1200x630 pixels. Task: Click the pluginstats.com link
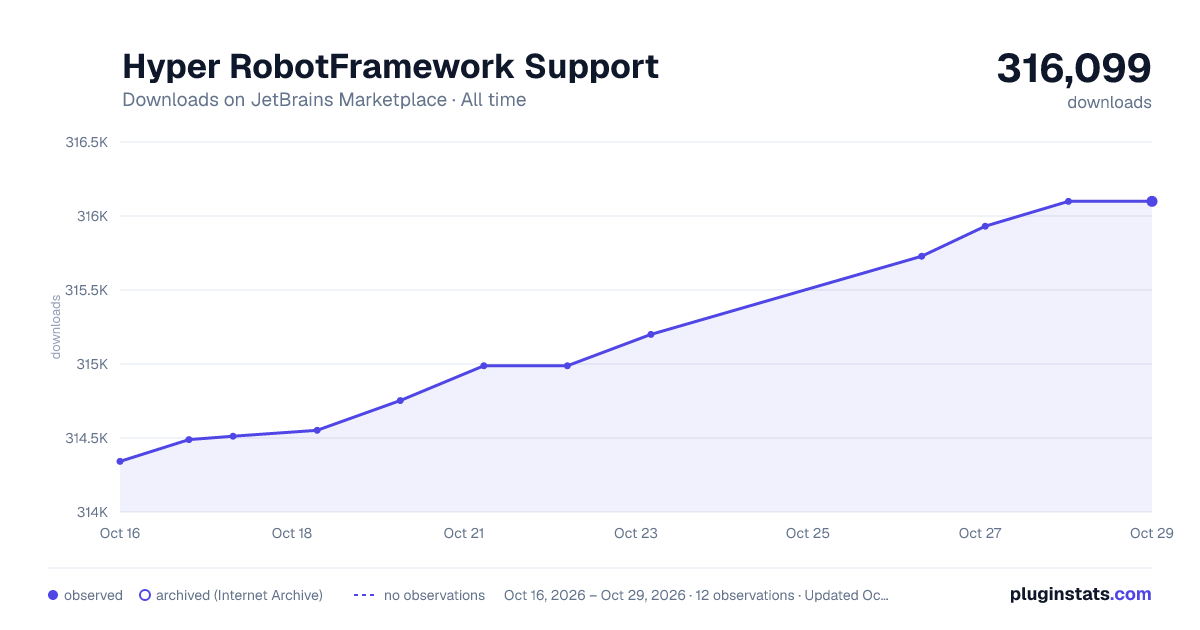click(1080, 594)
